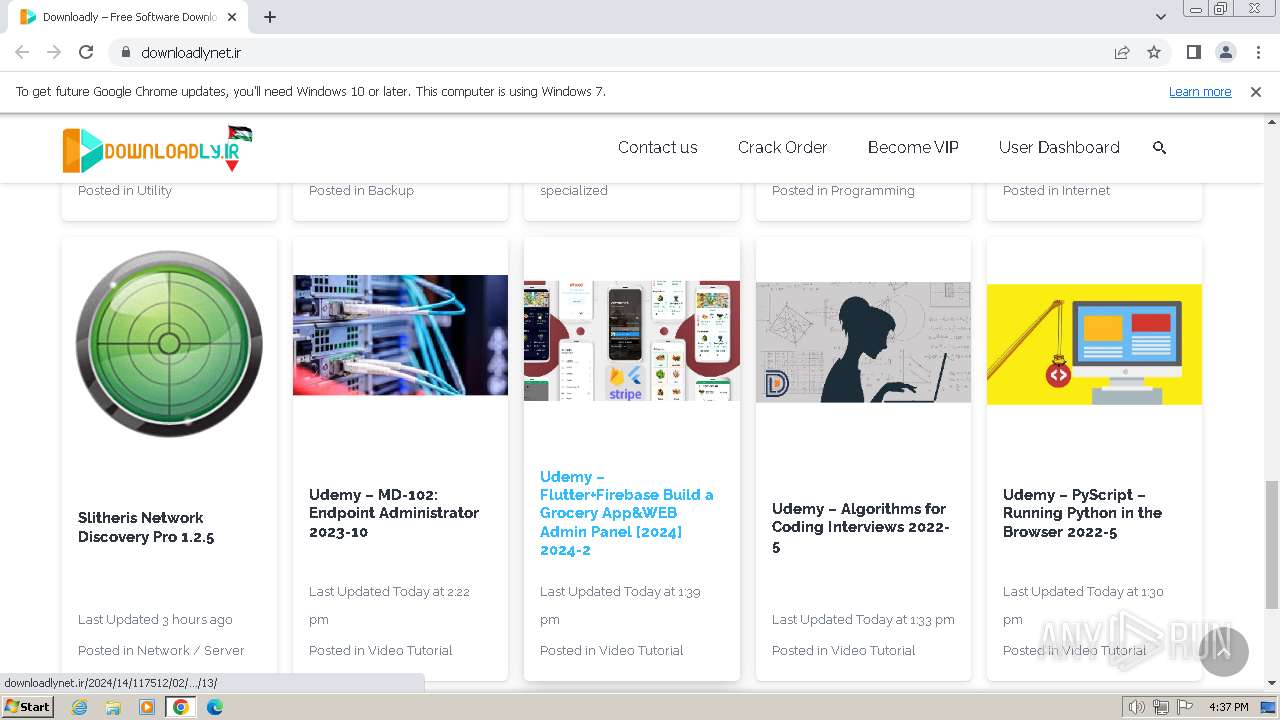Screen dimensions: 1280x720
Task: Open the Programming category link
Action: (x=872, y=190)
